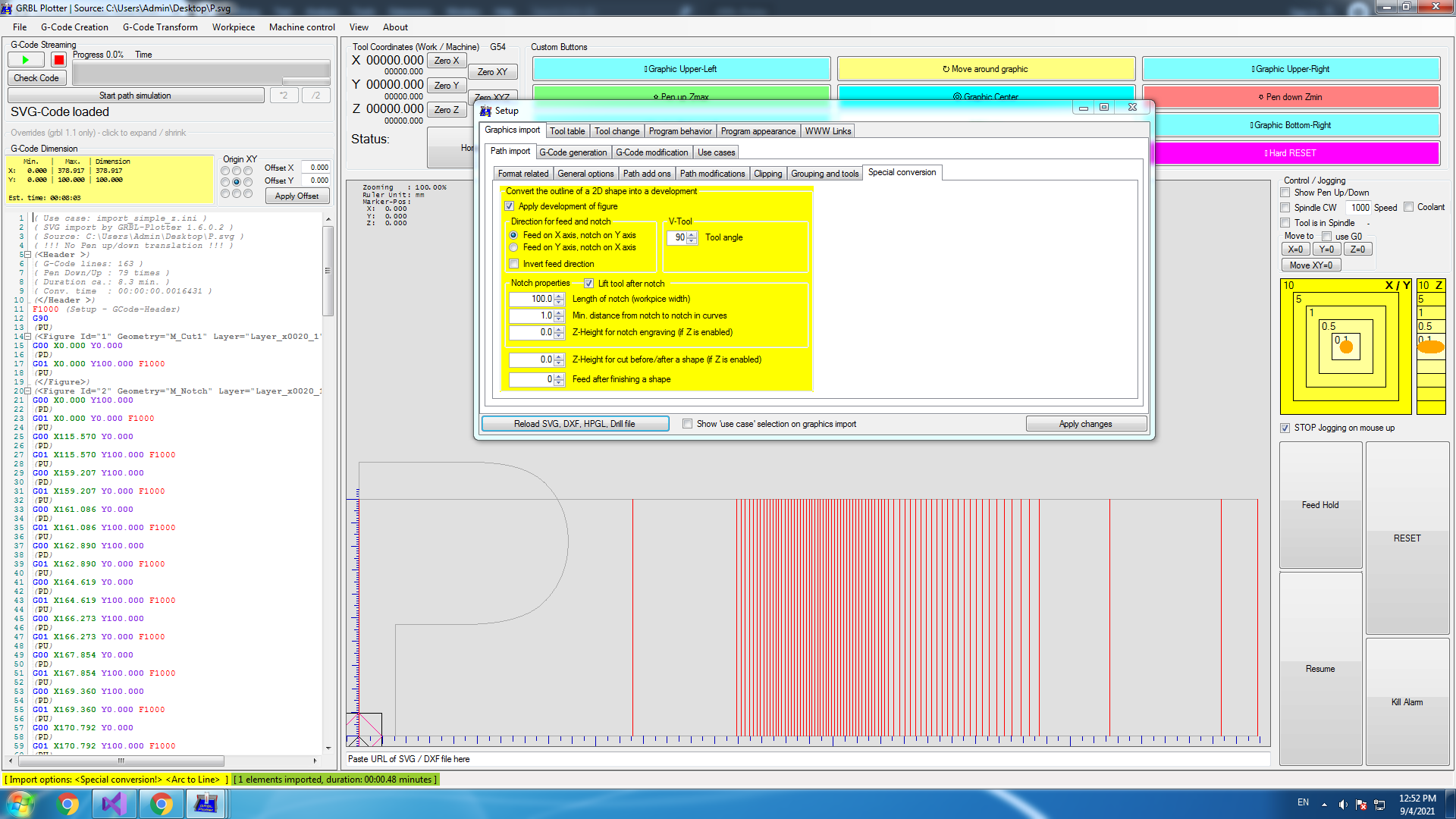1456x819 pixels.
Task: Expand the Overrides grbl 1.1 section
Action: [99, 132]
